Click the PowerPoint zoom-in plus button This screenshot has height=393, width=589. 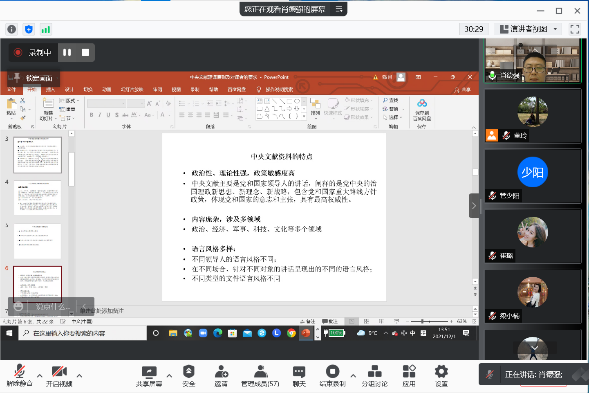pos(451,322)
